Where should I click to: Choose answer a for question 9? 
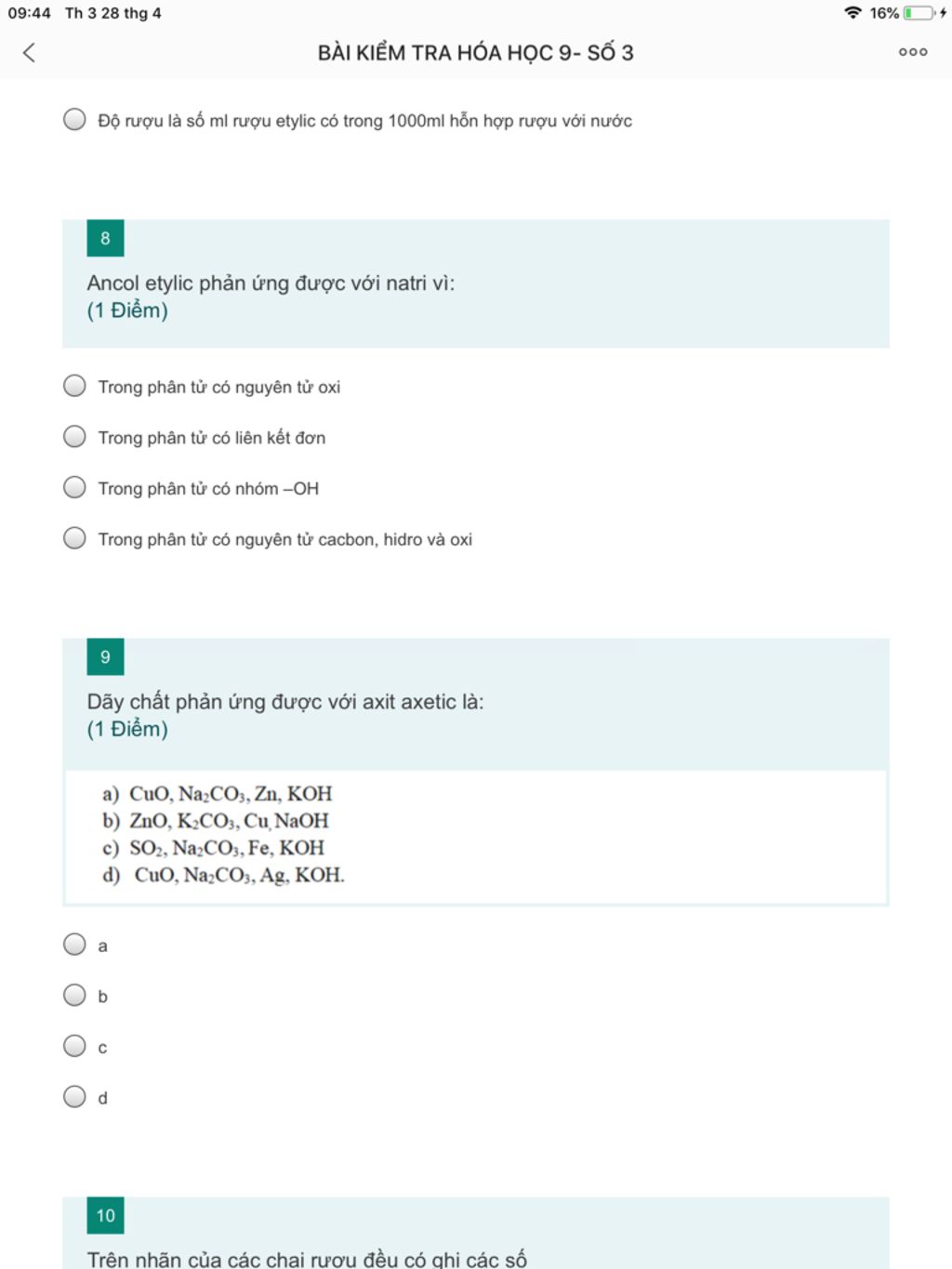[74, 945]
